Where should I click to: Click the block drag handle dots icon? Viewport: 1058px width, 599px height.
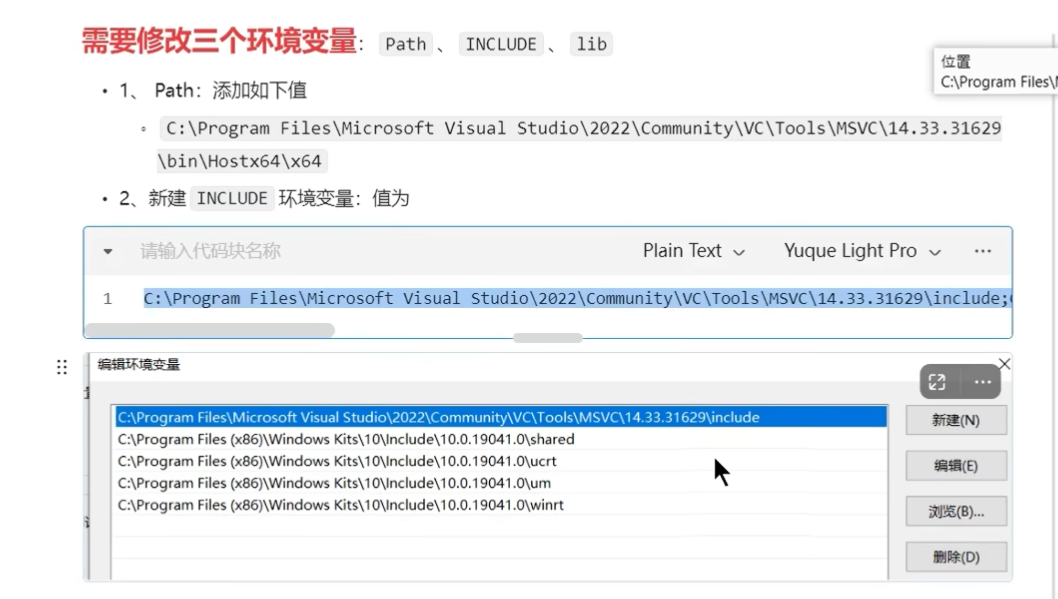(62, 367)
